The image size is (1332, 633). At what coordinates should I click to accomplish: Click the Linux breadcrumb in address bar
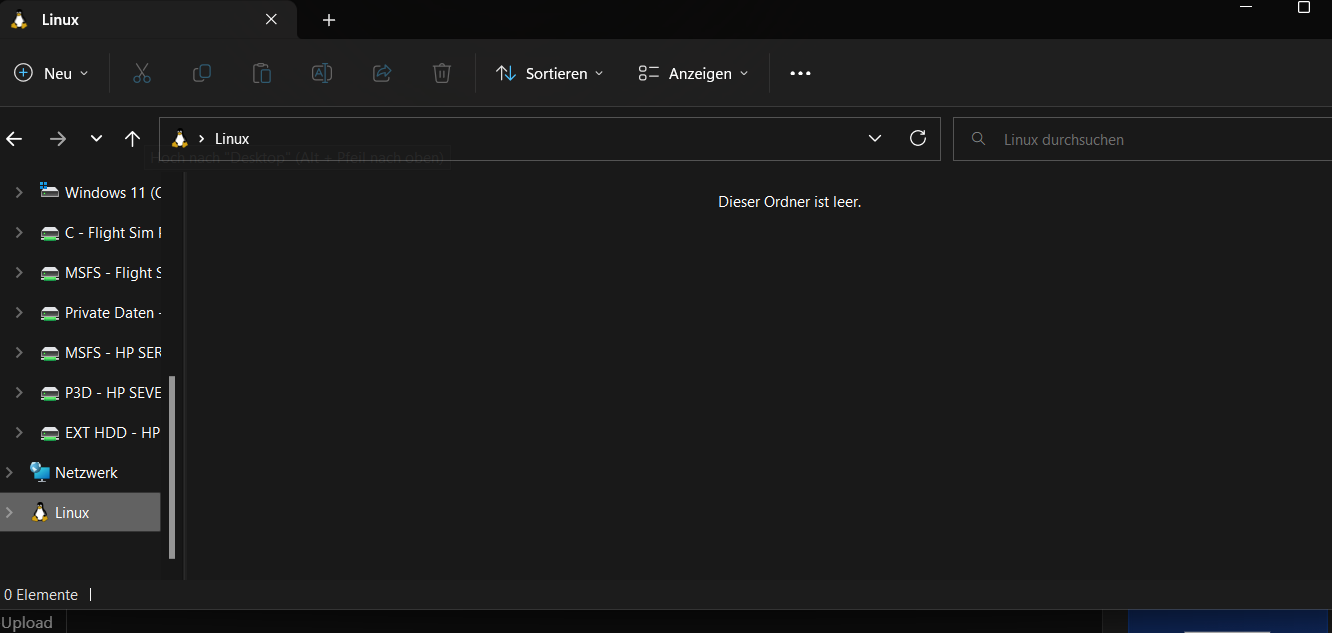(x=232, y=139)
